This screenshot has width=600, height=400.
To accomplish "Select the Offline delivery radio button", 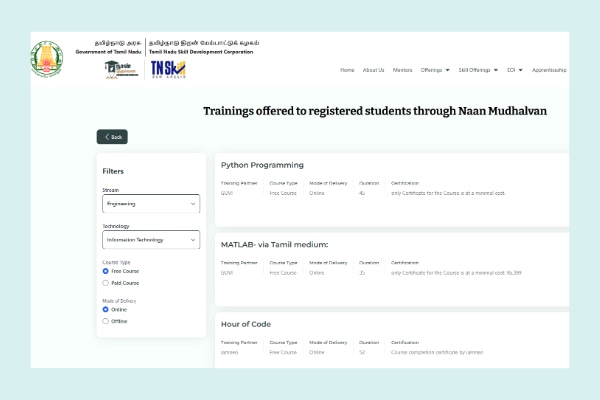I will [x=106, y=321].
